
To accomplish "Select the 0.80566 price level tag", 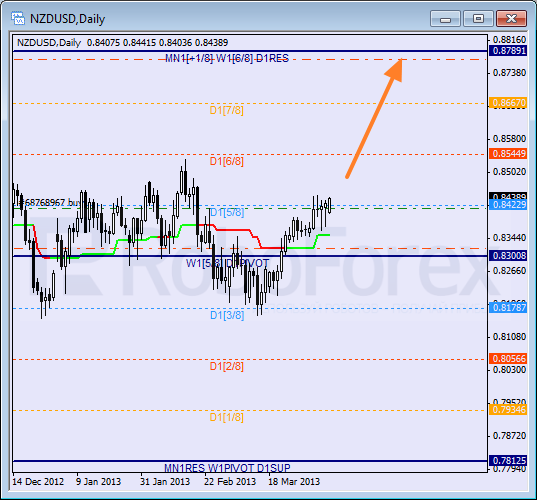I will click(508, 359).
